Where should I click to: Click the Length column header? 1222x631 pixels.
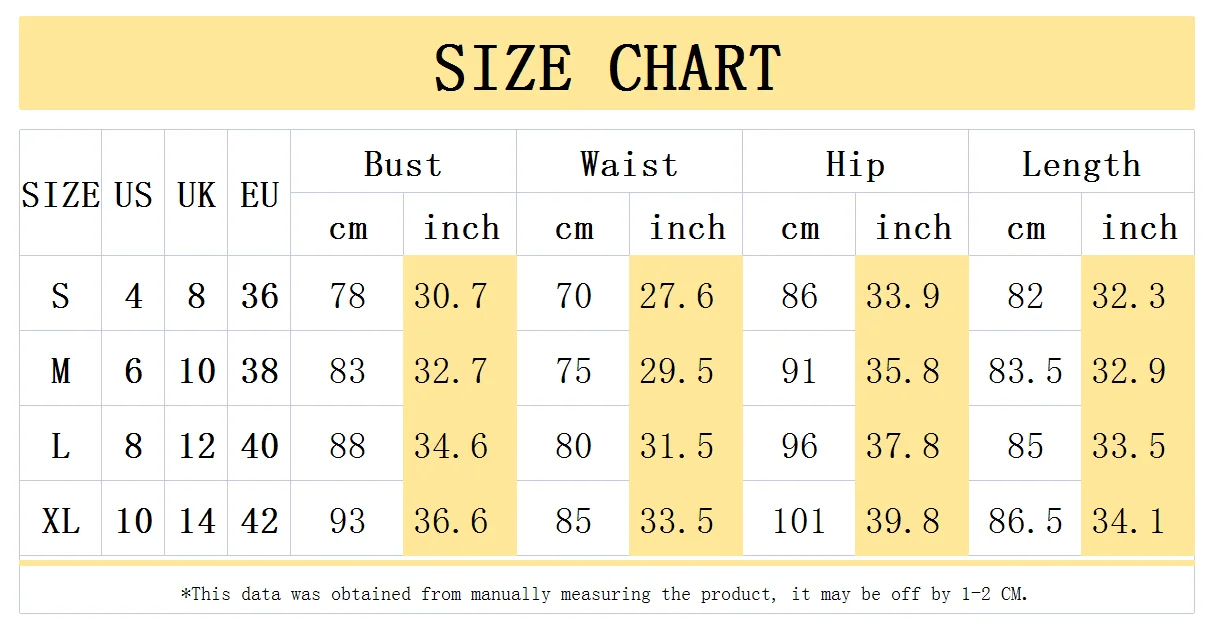click(x=1081, y=162)
